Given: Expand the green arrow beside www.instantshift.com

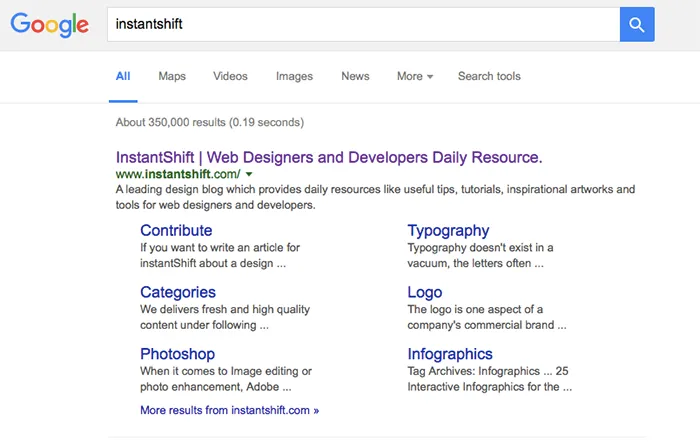Looking at the screenshot, I should (x=249, y=174).
